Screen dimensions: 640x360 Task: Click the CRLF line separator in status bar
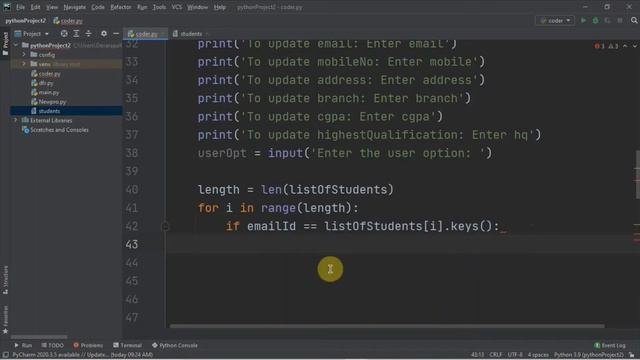click(496, 355)
